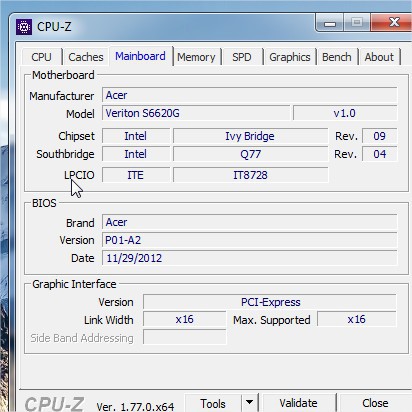Click the Southbridge value Q77
Screen dimensions: 412x412
(250, 154)
